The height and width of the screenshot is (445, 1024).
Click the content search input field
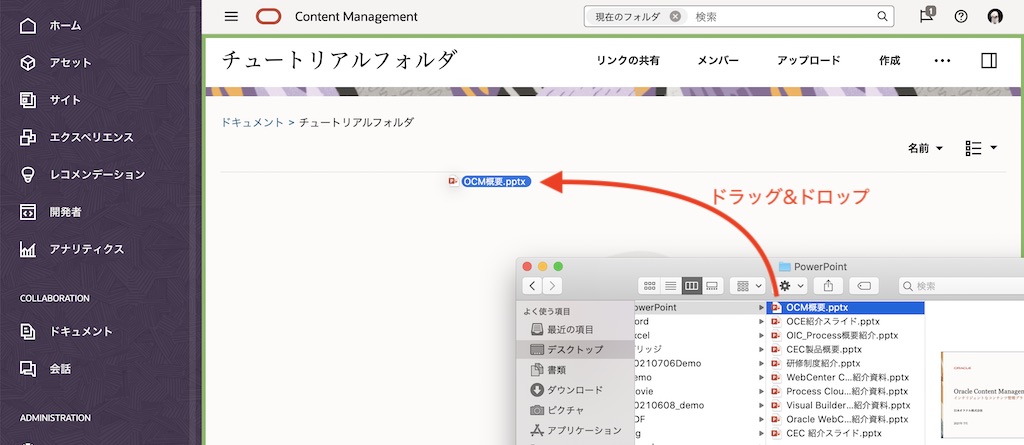pos(780,16)
